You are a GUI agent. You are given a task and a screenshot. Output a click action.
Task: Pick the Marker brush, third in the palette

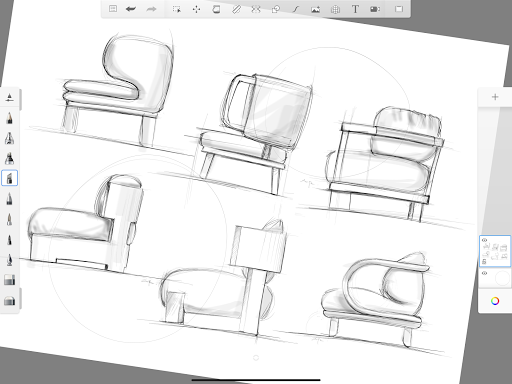pyautogui.click(x=9, y=158)
